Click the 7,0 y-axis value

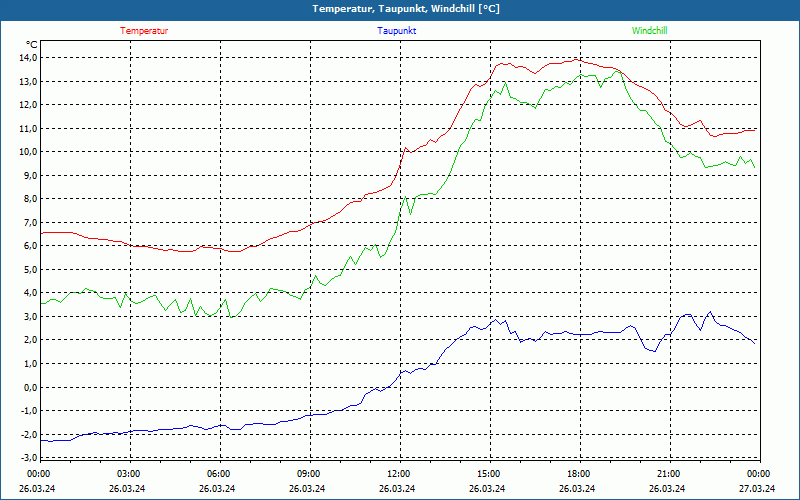coord(31,222)
